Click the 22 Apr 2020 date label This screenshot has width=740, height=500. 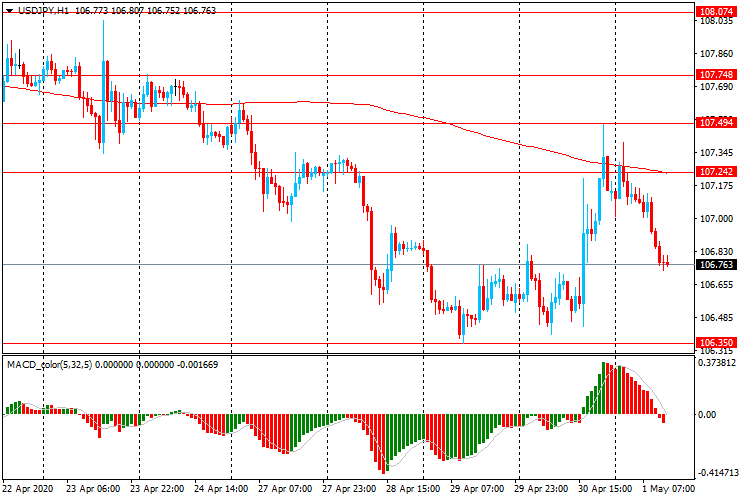tap(28, 488)
